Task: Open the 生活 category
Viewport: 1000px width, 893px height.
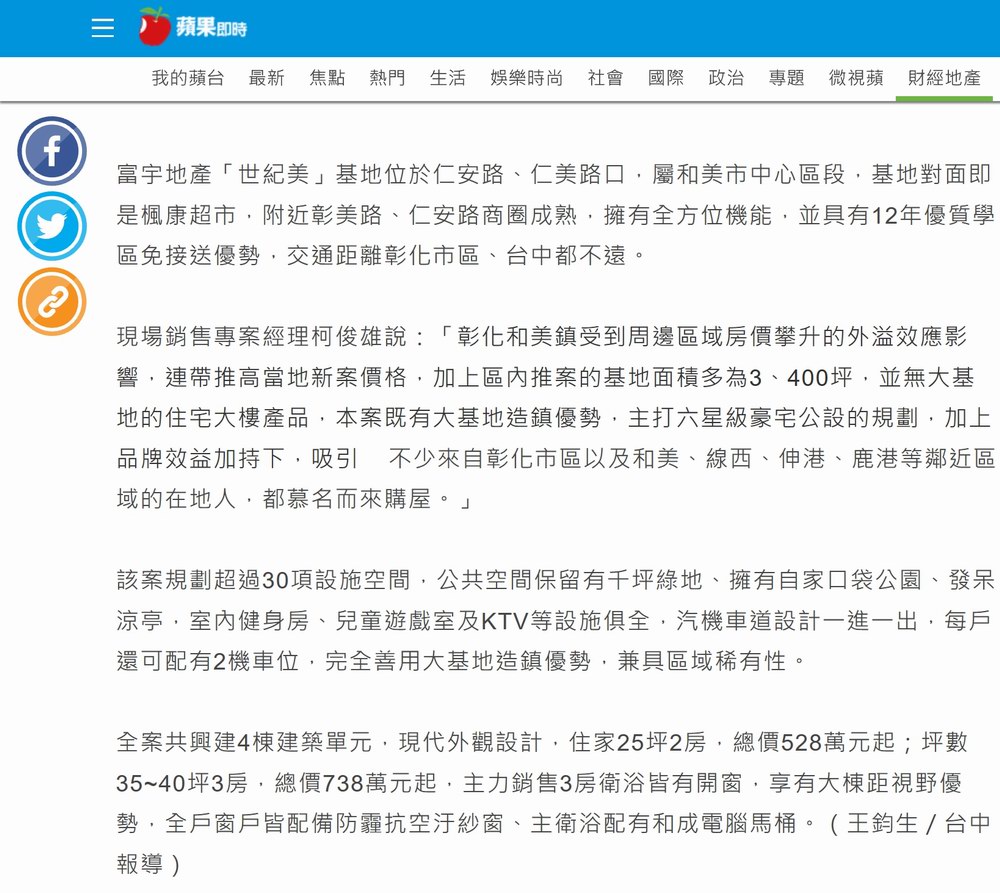Action: click(447, 78)
